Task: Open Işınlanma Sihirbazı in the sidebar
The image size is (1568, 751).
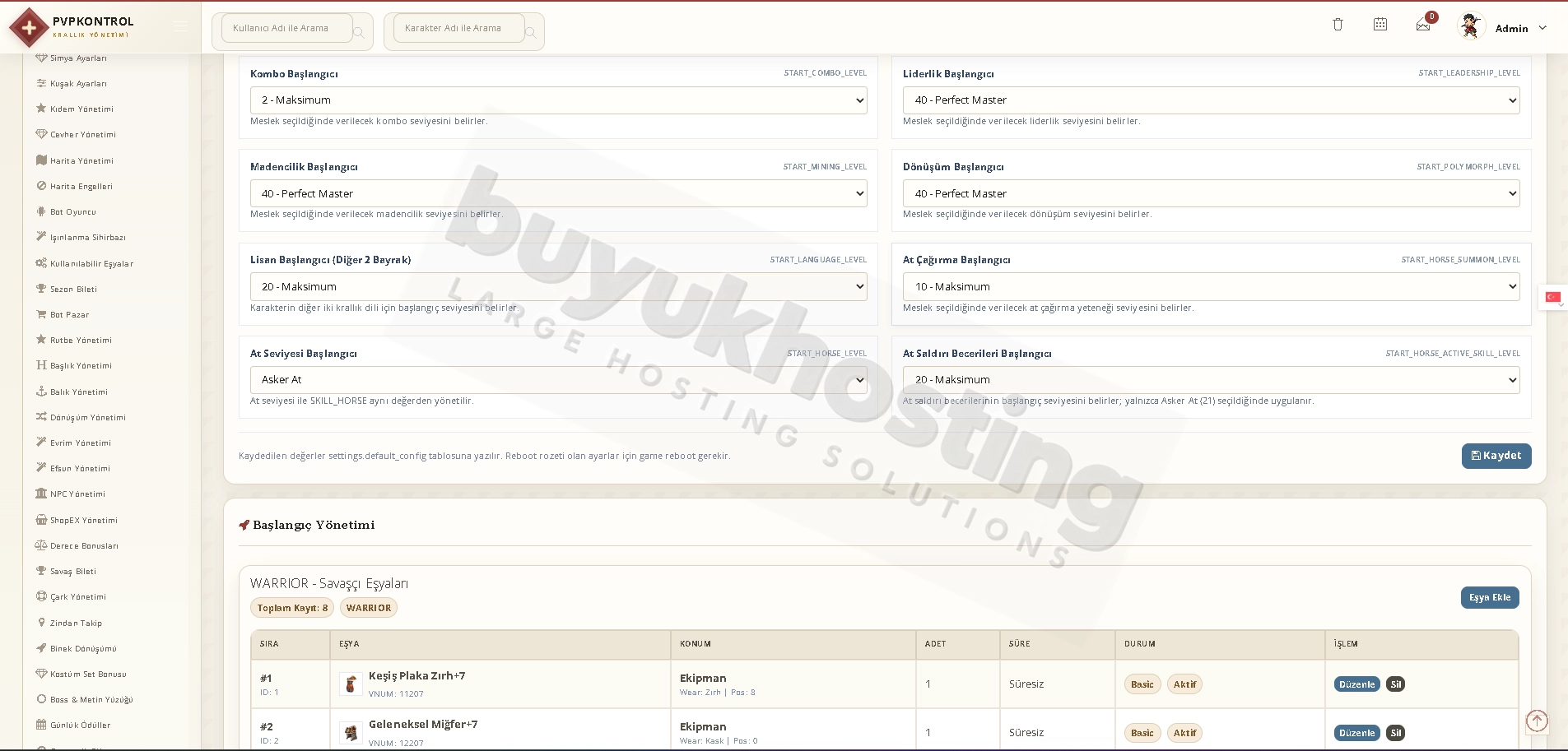Action: point(87,237)
